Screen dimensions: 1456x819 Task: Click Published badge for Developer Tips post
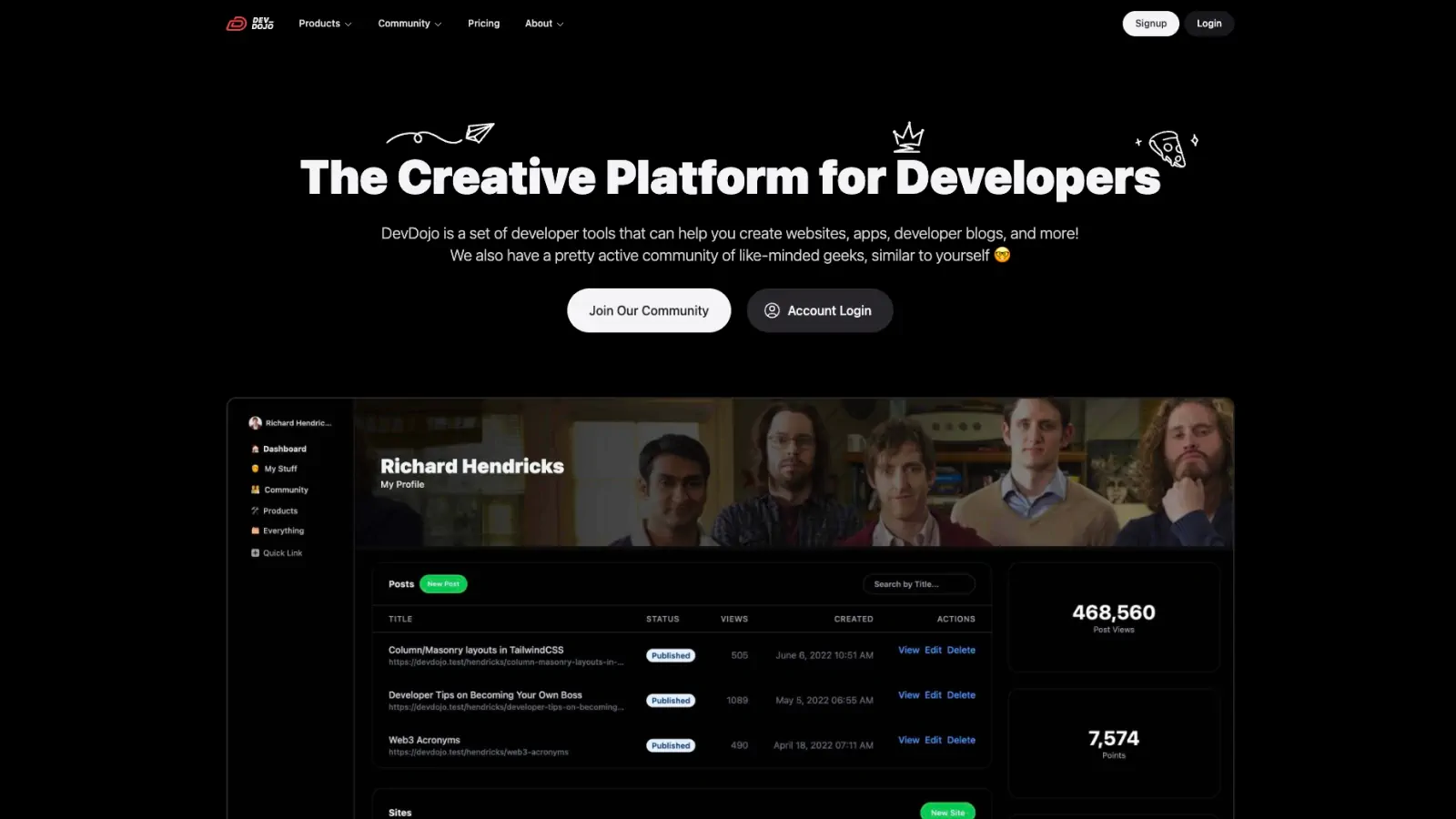(x=671, y=701)
